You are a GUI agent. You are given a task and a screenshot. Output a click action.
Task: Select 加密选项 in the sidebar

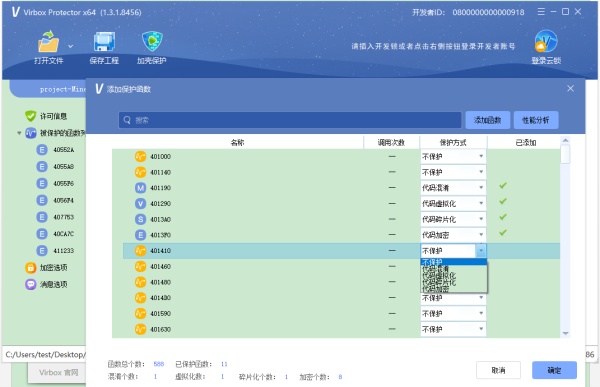(54, 268)
